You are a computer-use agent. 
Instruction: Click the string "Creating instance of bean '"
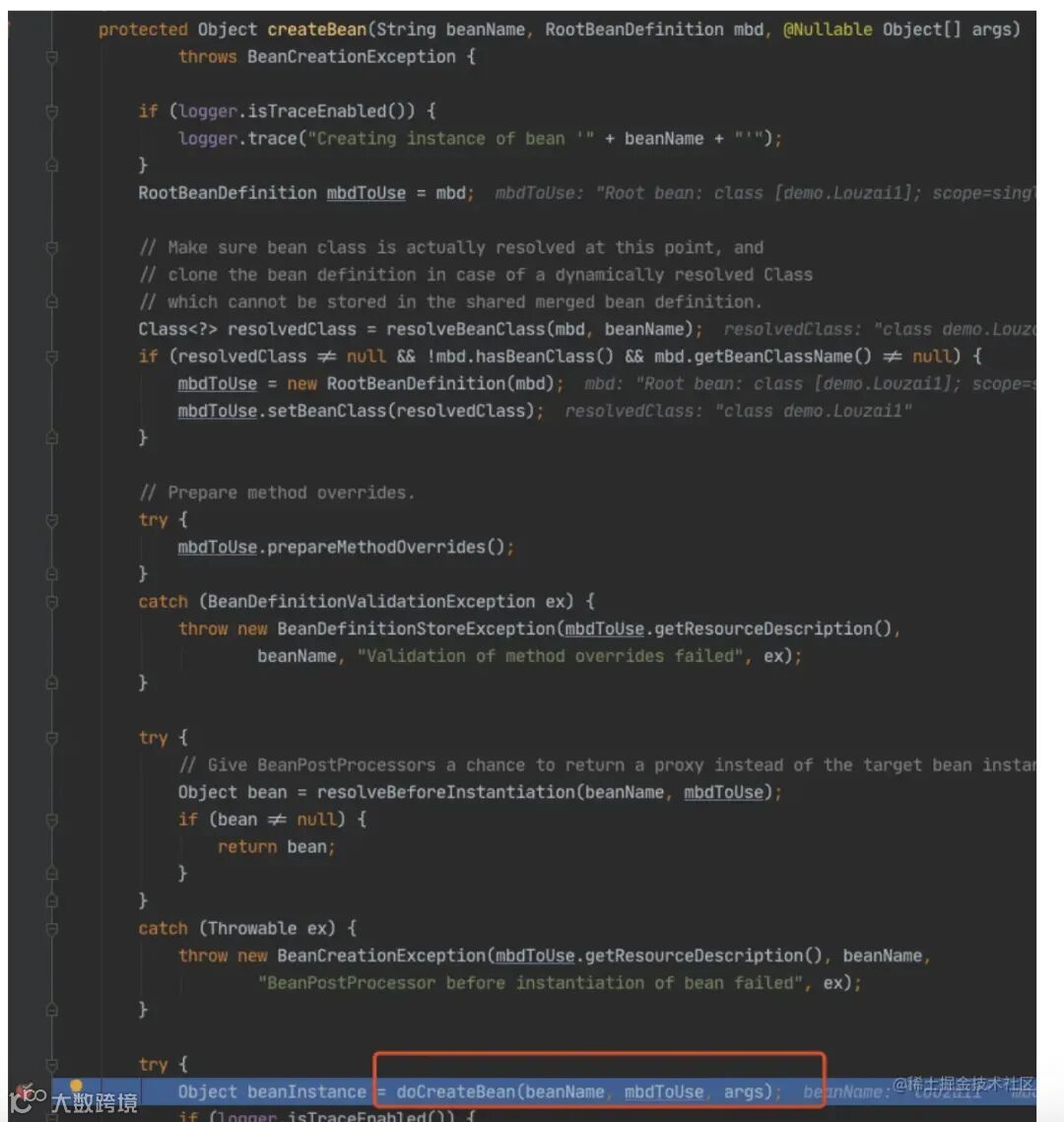click(x=451, y=138)
